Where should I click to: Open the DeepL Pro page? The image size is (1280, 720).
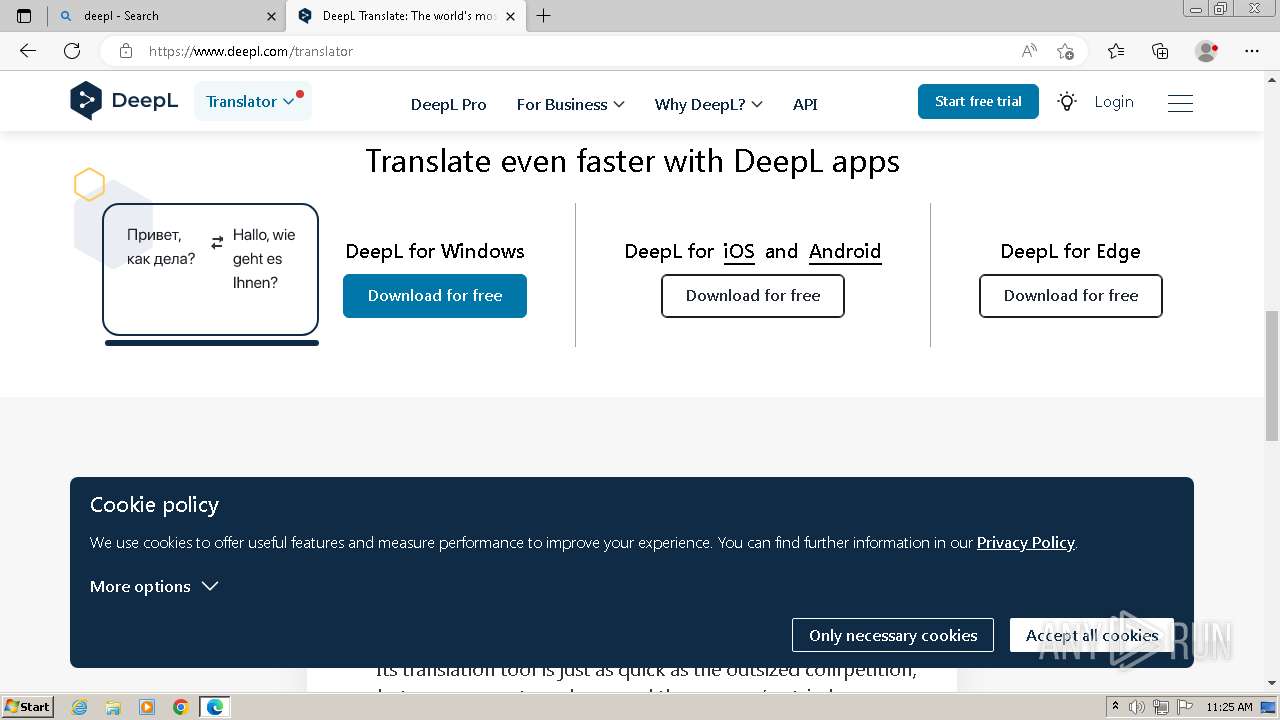click(448, 104)
